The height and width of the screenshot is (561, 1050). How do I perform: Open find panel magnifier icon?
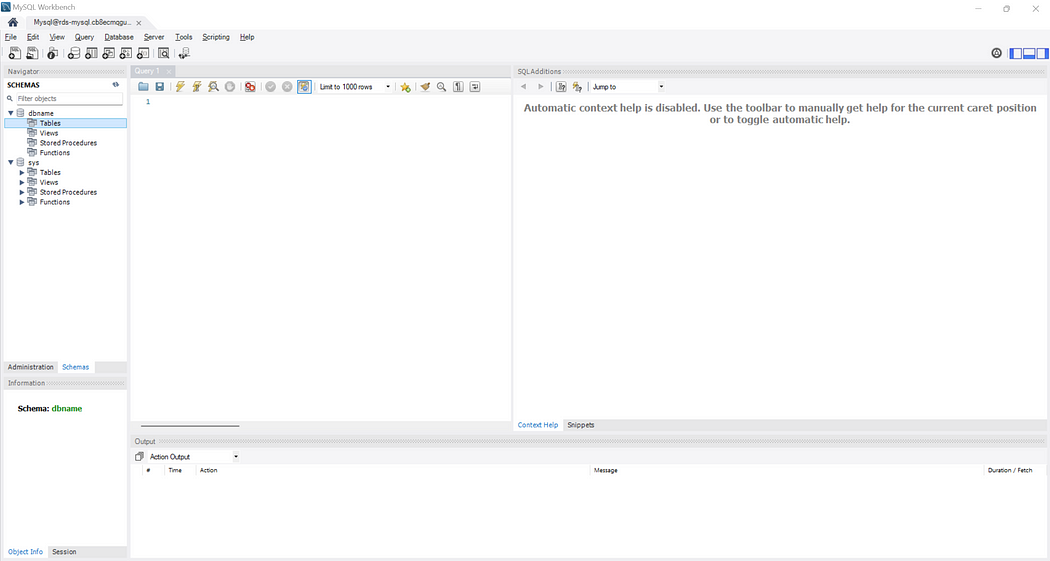click(441, 87)
